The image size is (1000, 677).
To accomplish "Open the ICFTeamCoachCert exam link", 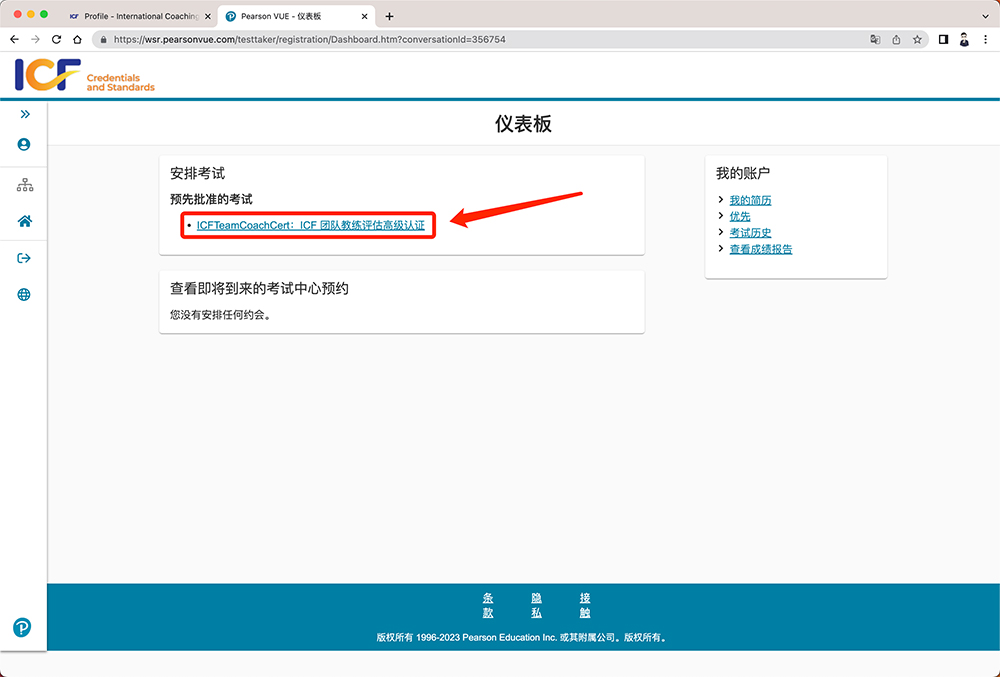I will coord(310,226).
